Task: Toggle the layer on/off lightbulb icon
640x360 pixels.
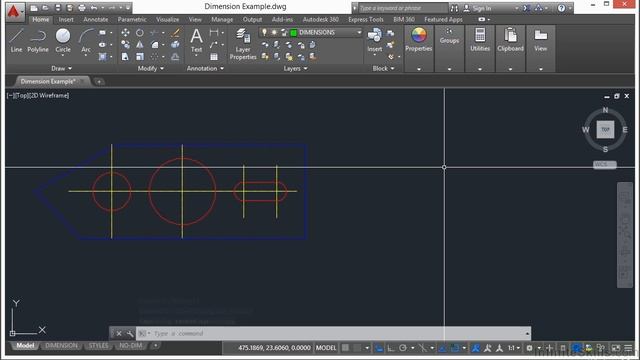Action: point(264,32)
